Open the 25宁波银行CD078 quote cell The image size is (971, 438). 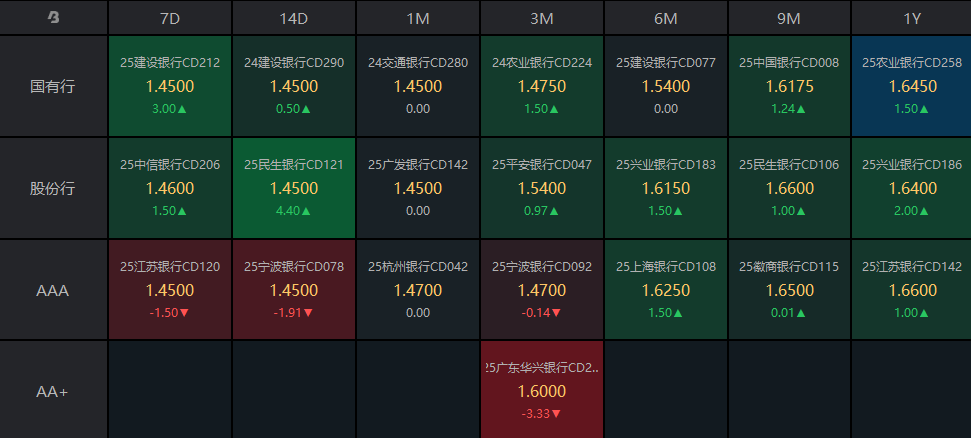point(294,290)
